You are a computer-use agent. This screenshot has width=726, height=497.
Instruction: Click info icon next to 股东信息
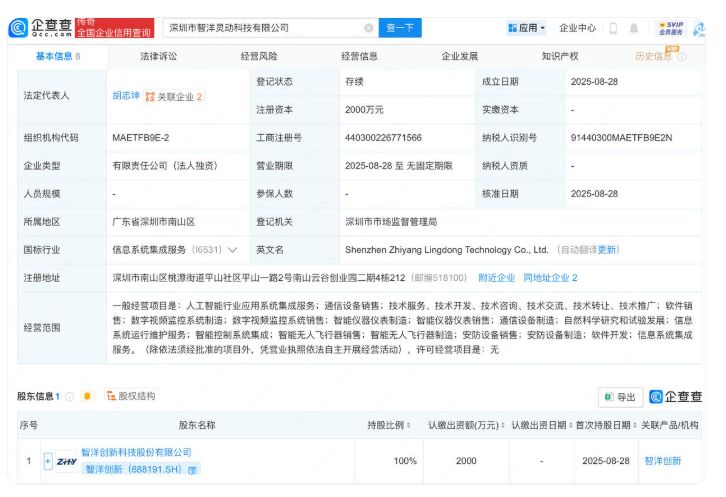click(x=69, y=397)
